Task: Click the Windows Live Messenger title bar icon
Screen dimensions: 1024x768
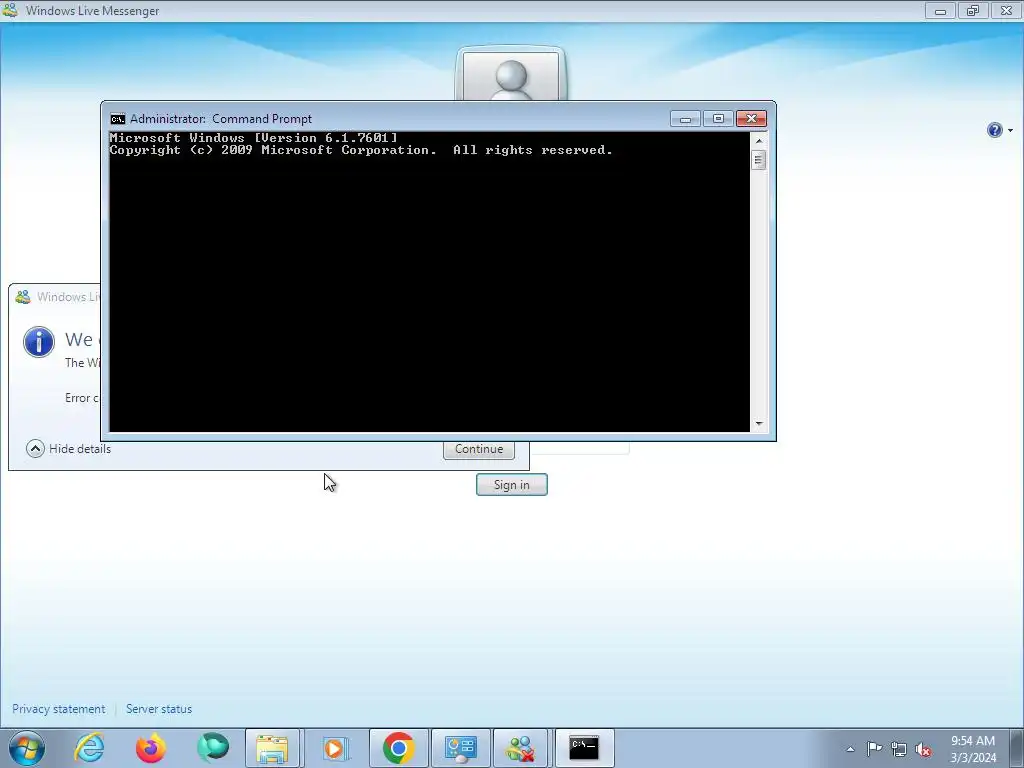Action: click(10, 10)
